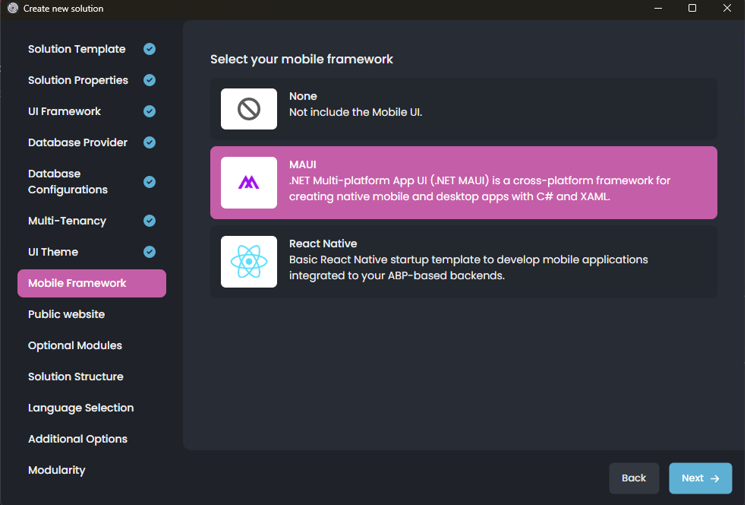Go to Solution Template step
This screenshot has height=505, width=745.
point(92,49)
